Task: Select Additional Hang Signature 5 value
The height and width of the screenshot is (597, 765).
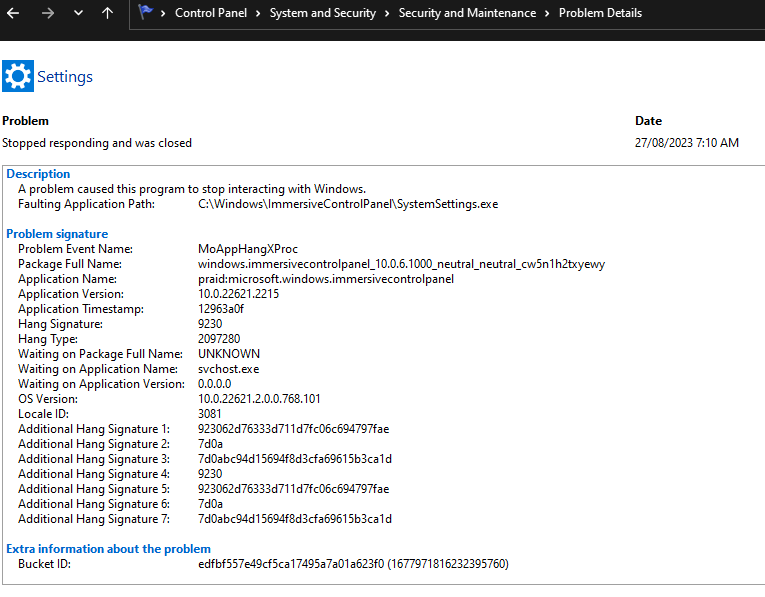Action: click(293, 489)
